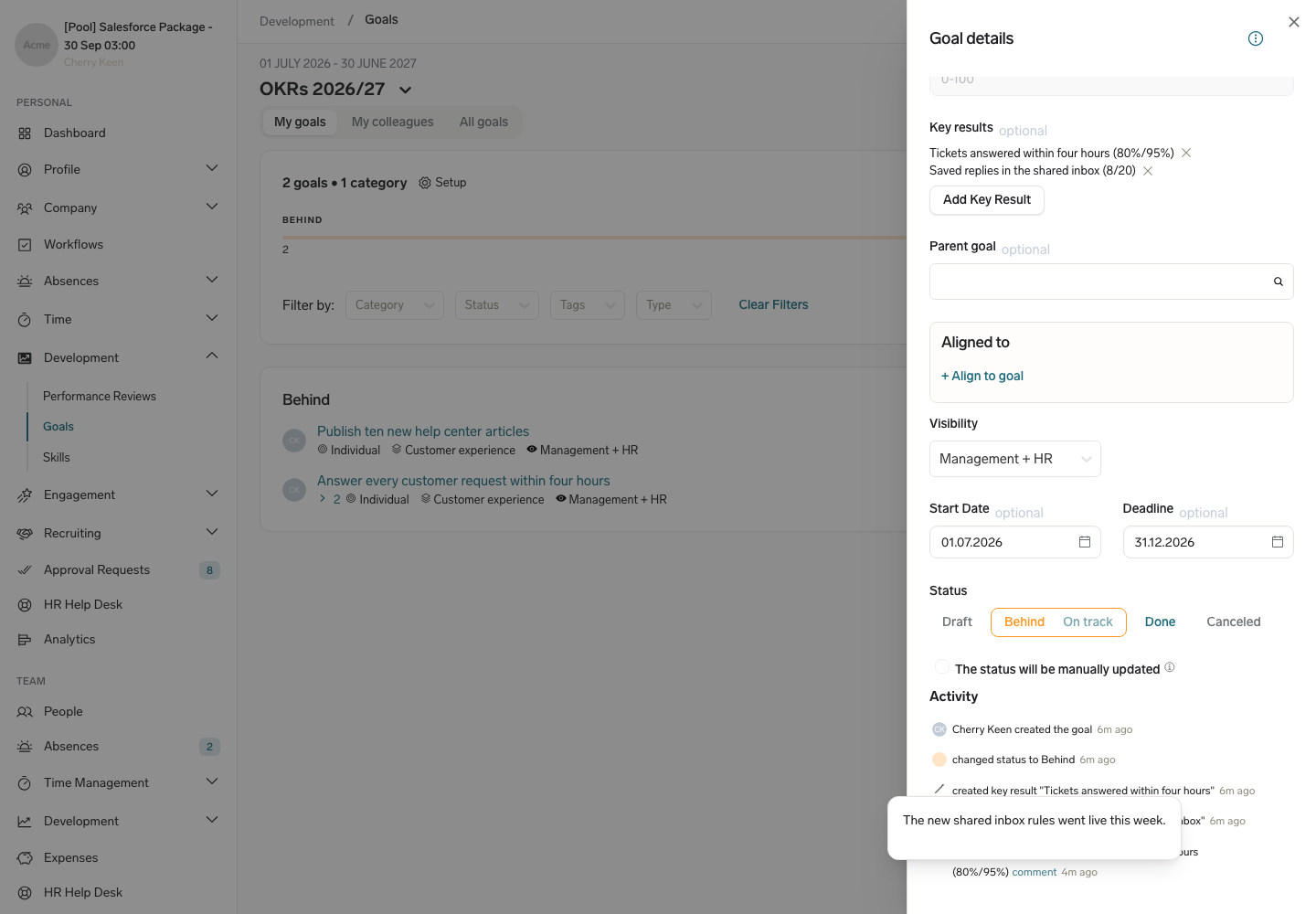The width and height of the screenshot is (1316, 914).
Task: Collapse the Development sidebar section
Action: click(x=212, y=356)
